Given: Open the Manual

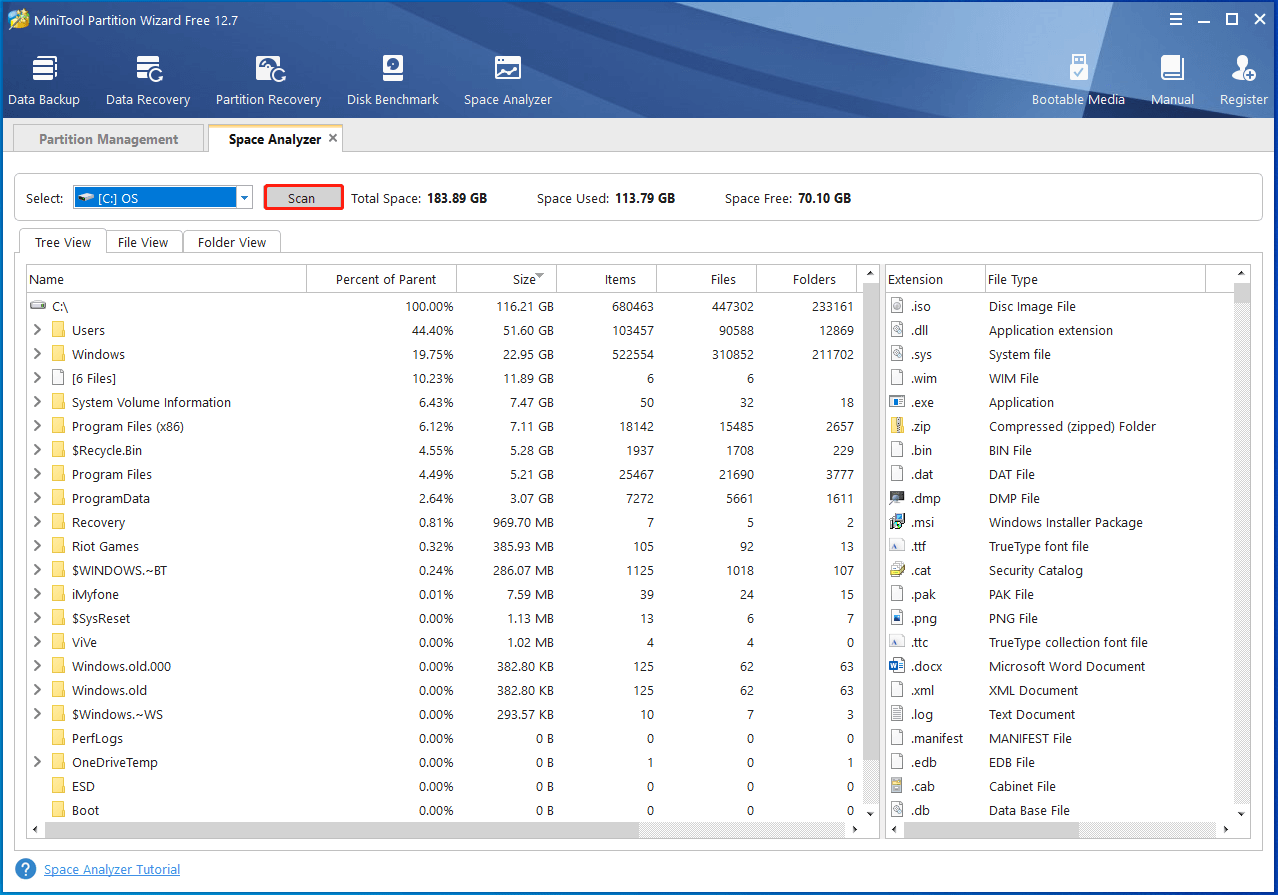Looking at the screenshot, I should [x=1172, y=80].
